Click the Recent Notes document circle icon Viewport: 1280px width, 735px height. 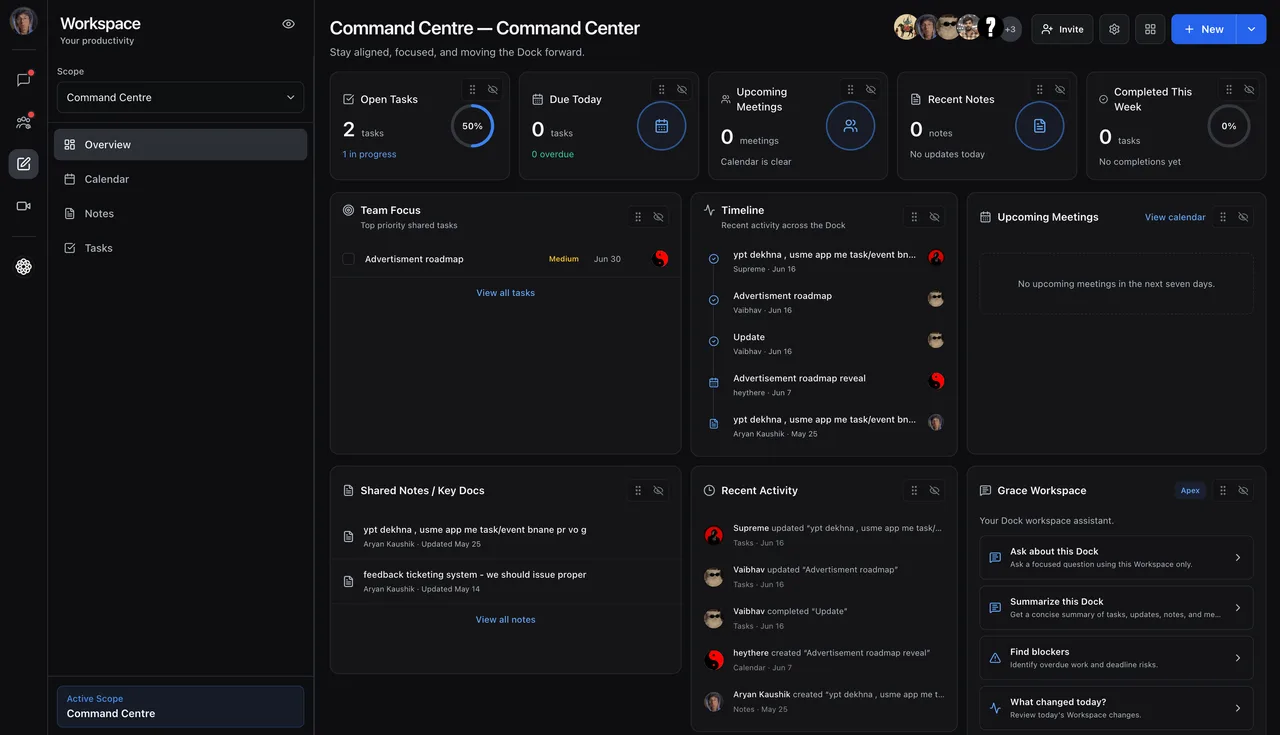[1039, 126]
